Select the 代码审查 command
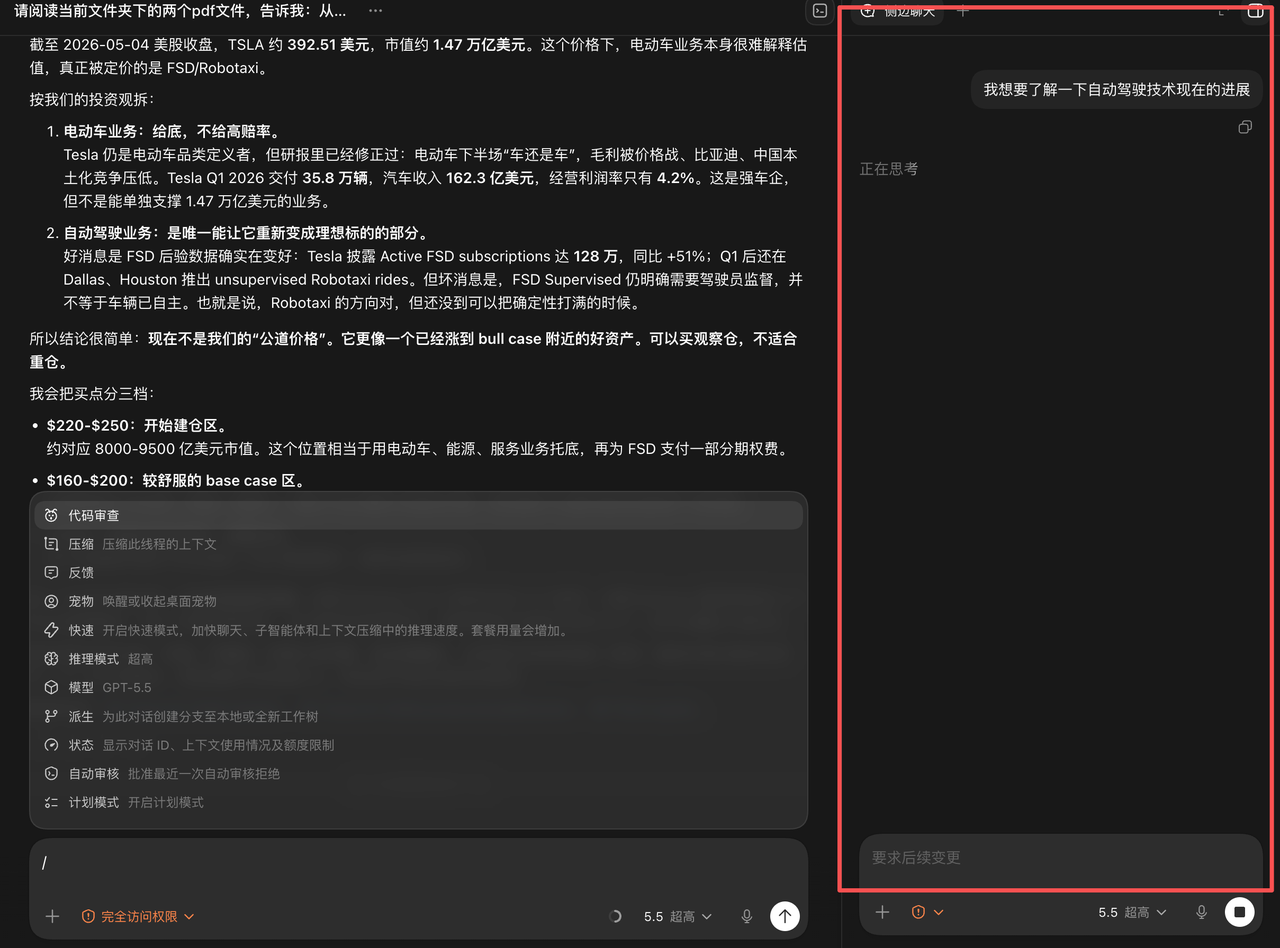The height and width of the screenshot is (948, 1280). point(418,515)
